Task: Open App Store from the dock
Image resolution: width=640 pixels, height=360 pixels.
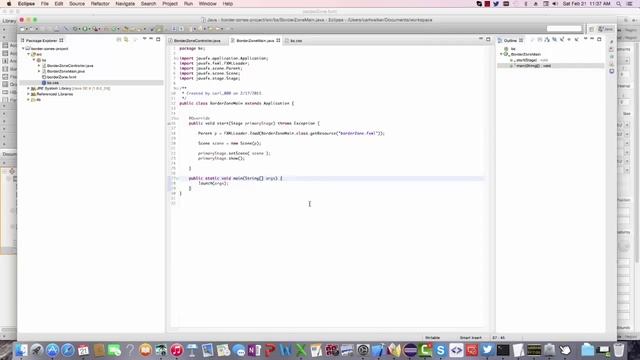Action: point(52,350)
